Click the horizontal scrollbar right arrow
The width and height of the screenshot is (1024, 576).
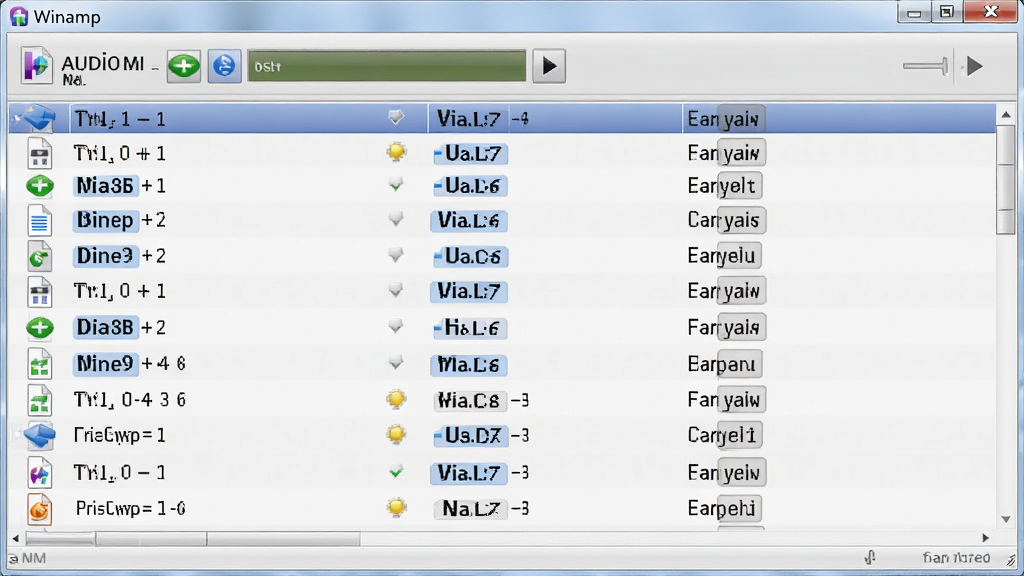coord(985,538)
